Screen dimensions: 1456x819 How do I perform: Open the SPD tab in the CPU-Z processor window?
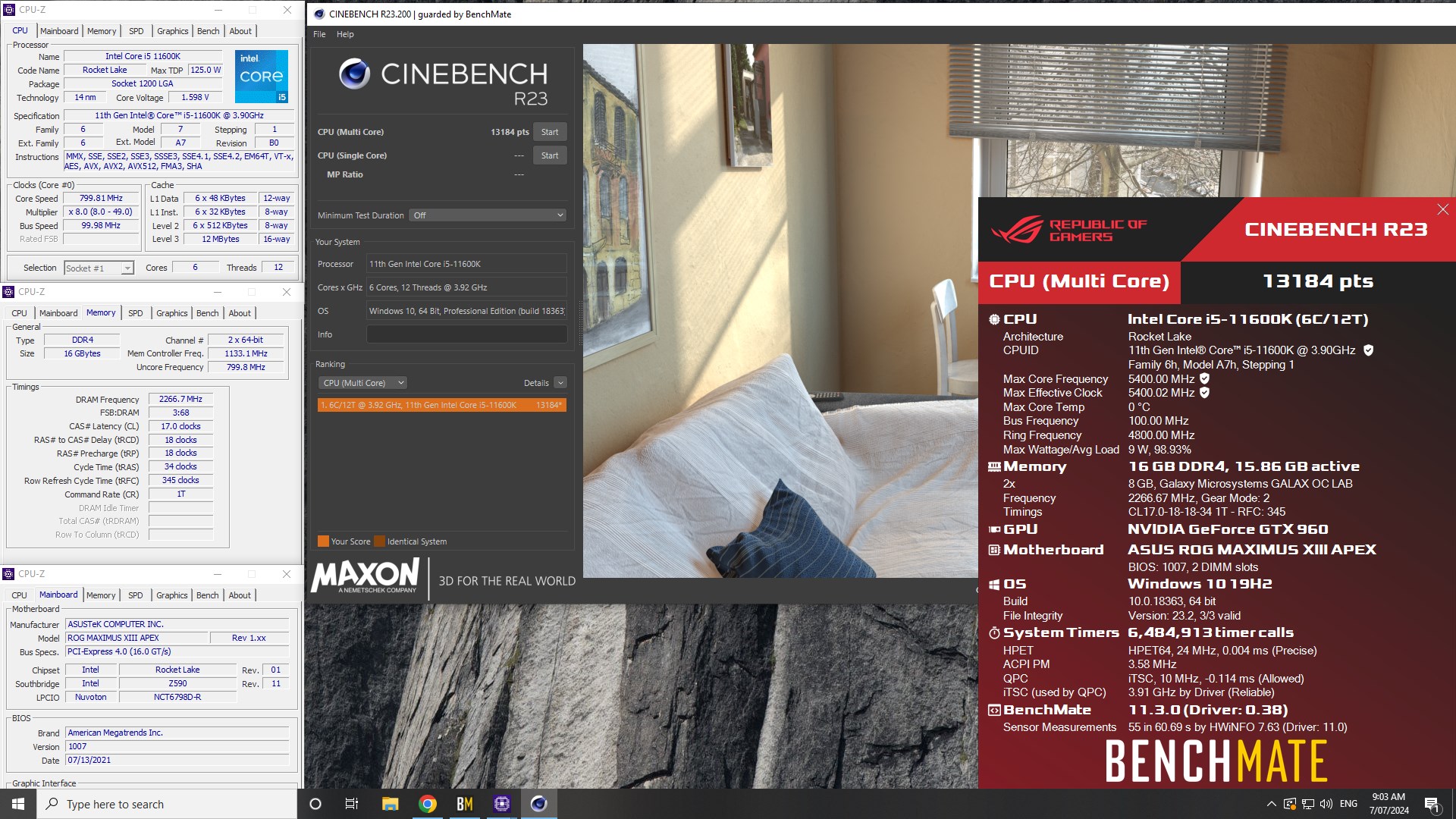click(x=136, y=31)
